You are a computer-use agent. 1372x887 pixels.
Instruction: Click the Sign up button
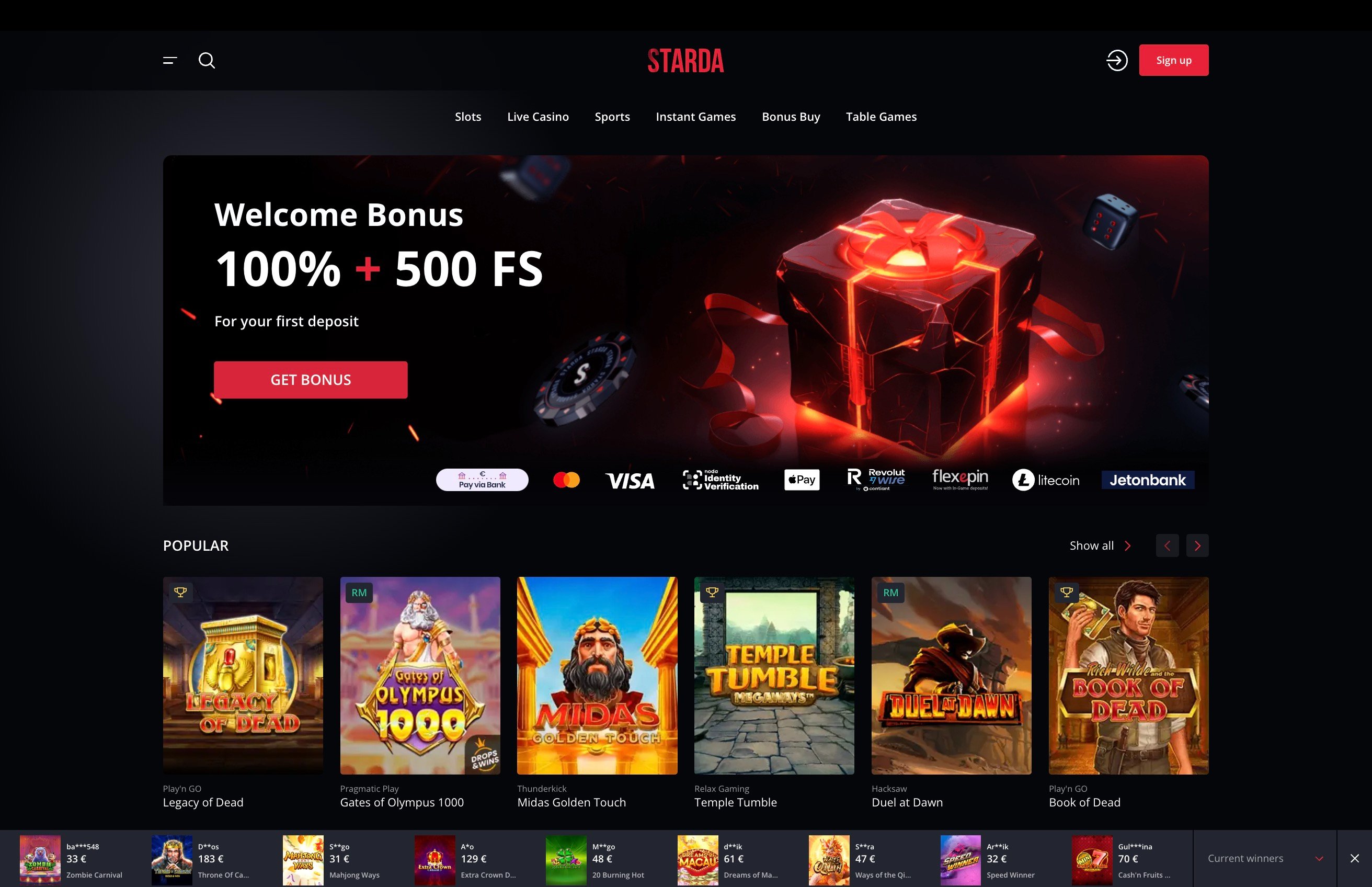[x=1173, y=60]
